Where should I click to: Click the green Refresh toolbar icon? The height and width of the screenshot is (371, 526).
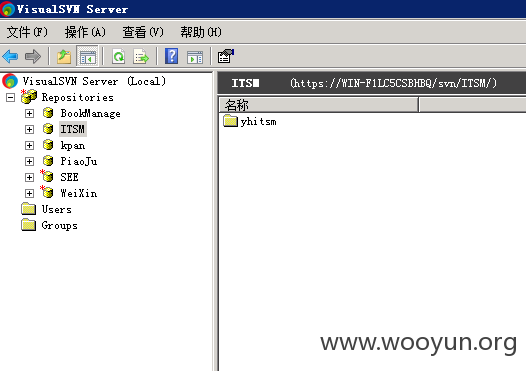118,56
